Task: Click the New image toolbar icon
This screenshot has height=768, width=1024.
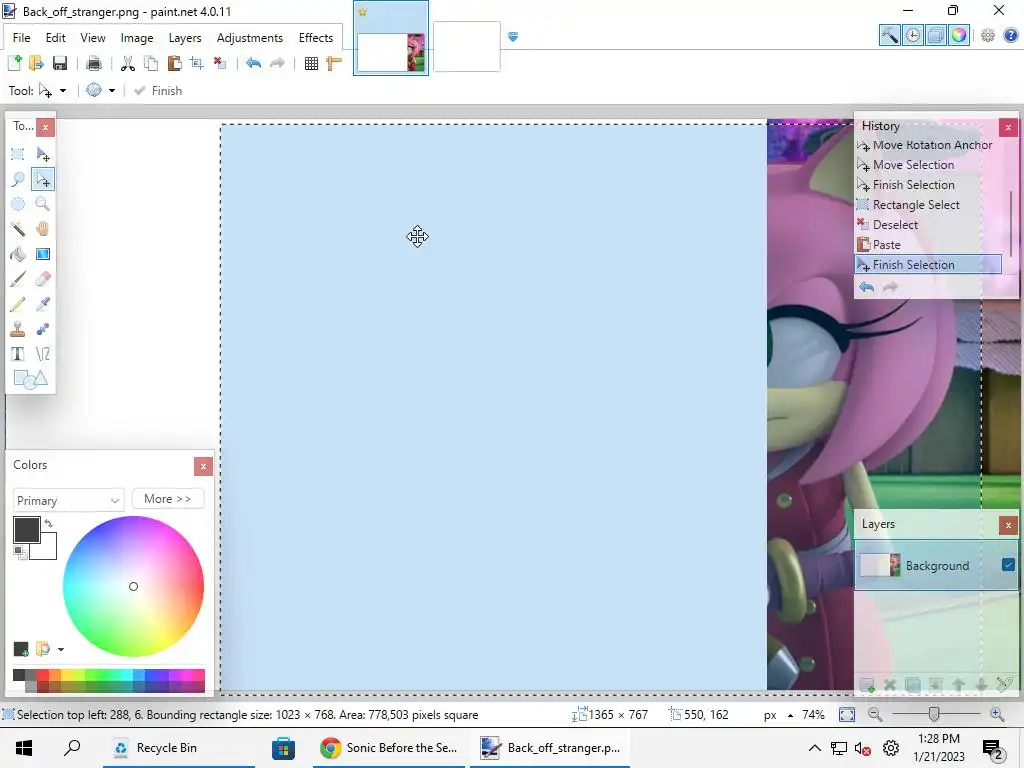Action: coord(14,63)
